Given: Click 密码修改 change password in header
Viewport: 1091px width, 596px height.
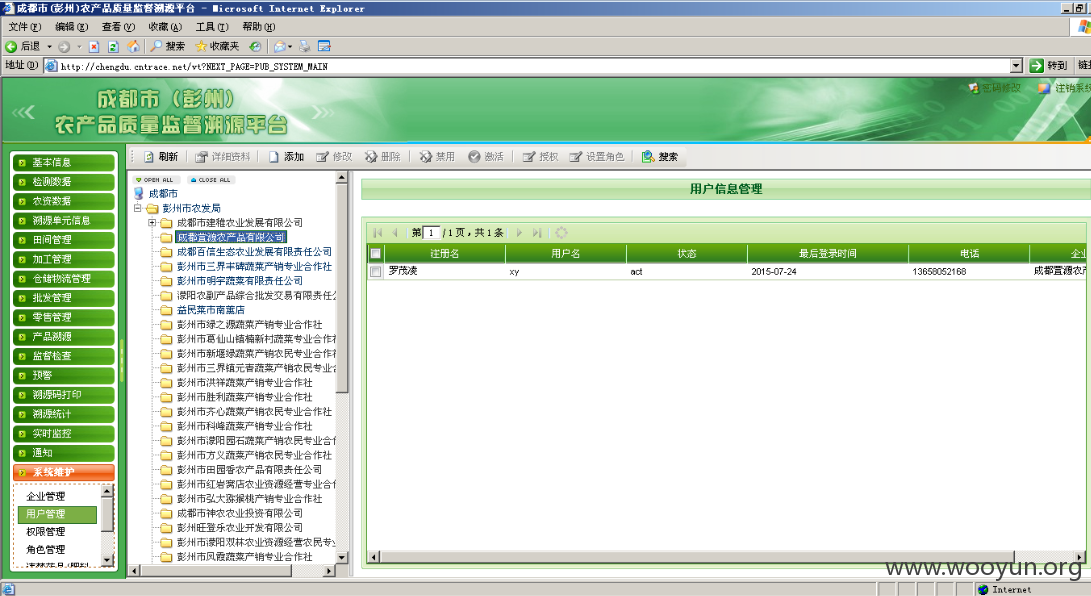Looking at the screenshot, I should [x=995, y=88].
